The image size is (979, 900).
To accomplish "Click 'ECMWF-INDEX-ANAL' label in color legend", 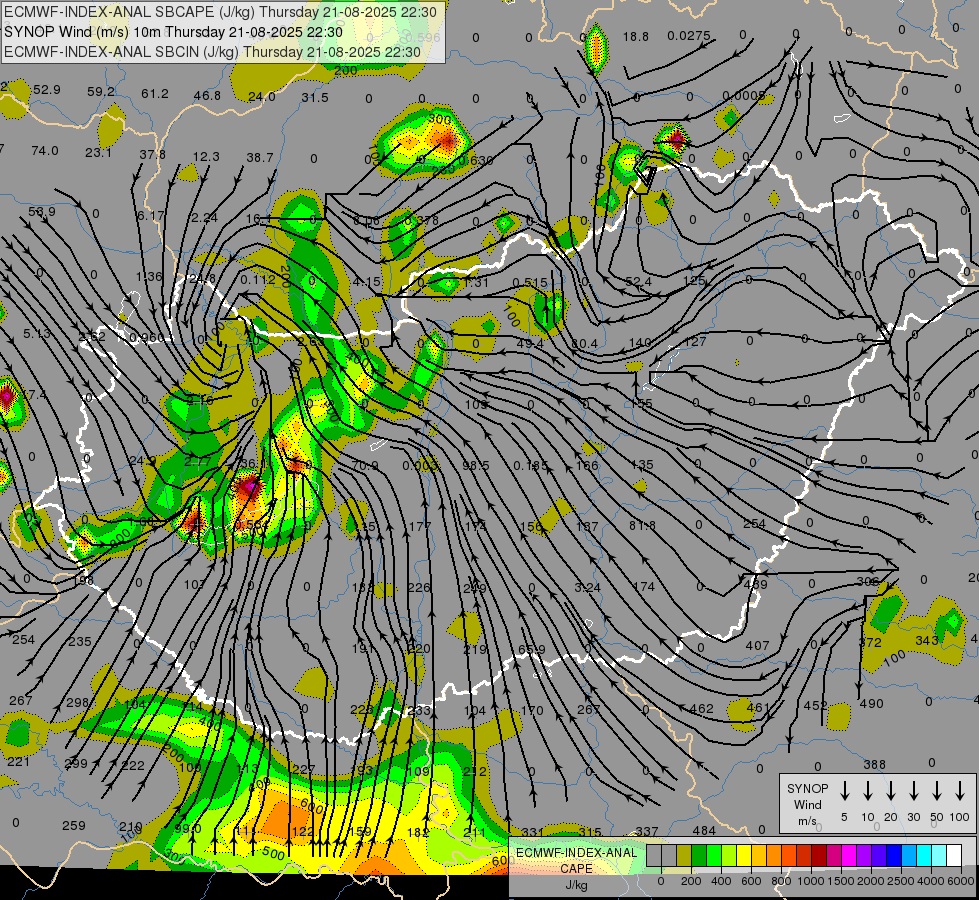I will pyautogui.click(x=576, y=853).
